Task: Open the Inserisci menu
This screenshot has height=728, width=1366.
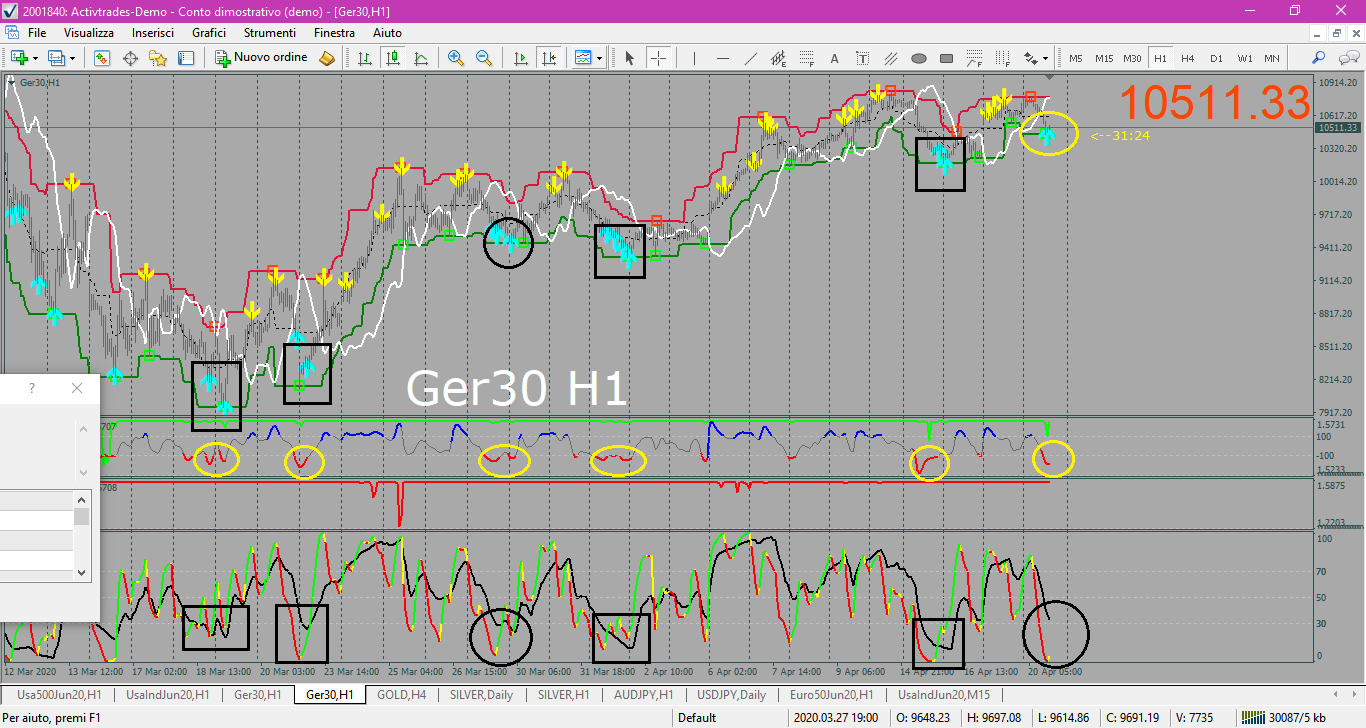Action: (x=153, y=33)
